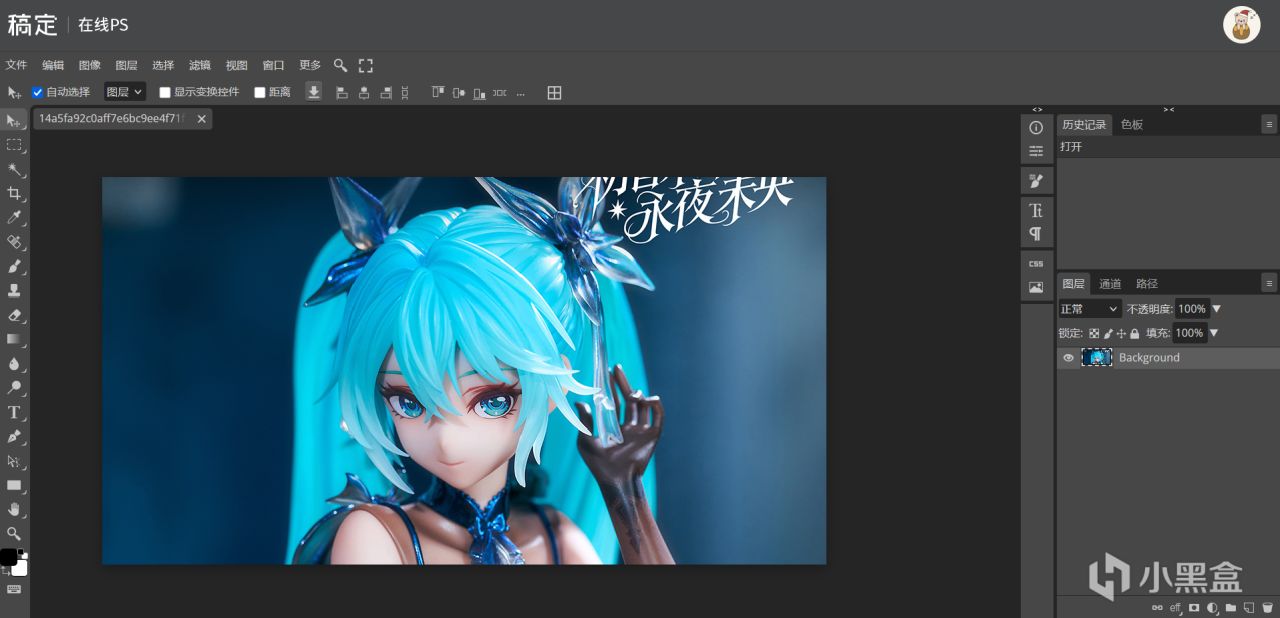Select the Rectangular Marquee tool
The image size is (1280, 618).
14,145
